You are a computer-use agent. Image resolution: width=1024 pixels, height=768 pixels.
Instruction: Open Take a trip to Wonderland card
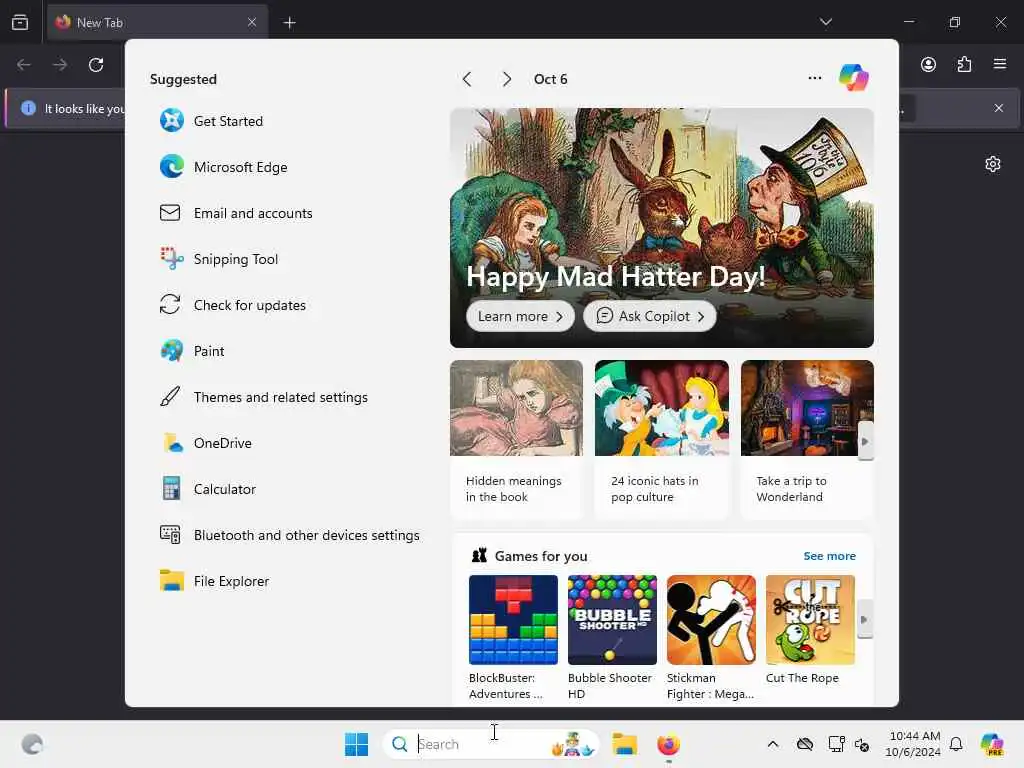807,439
